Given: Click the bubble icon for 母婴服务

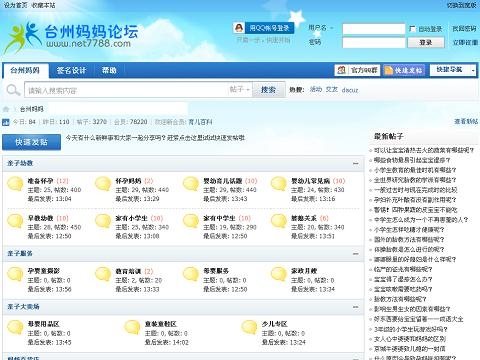Looking at the screenshot, I should [x=191, y=274].
